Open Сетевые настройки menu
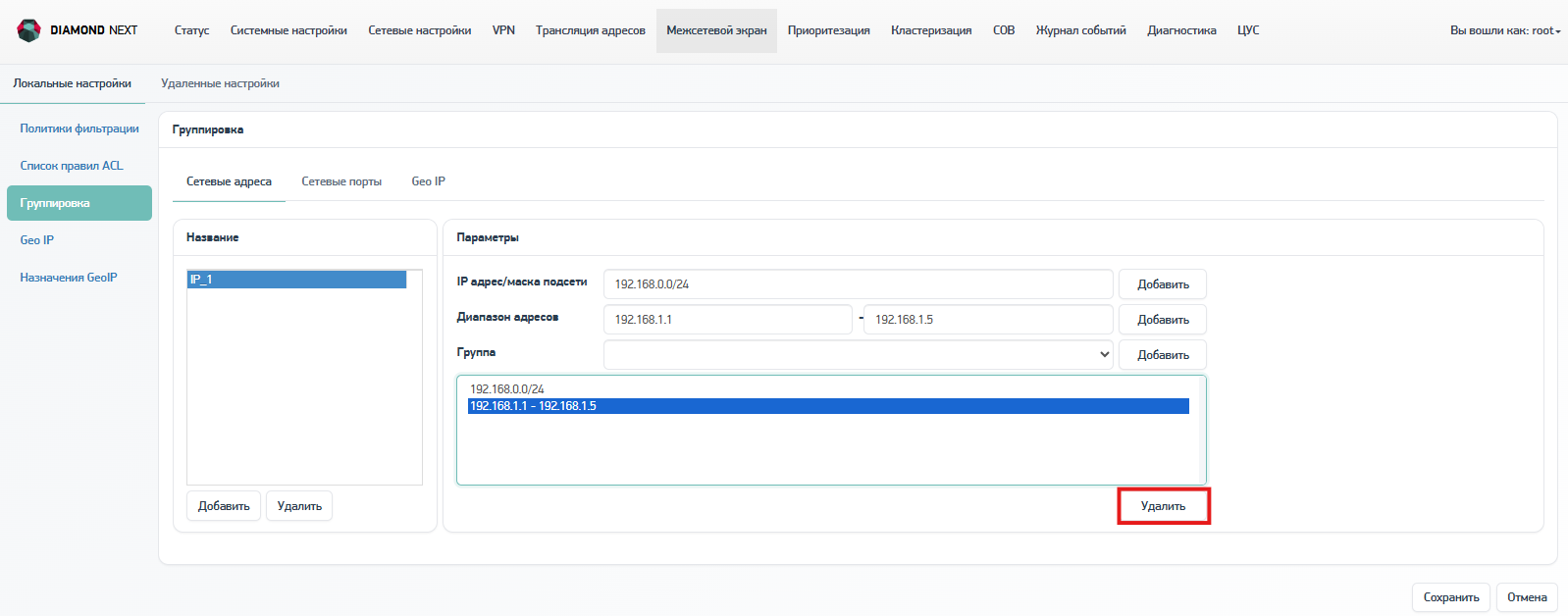 (x=420, y=30)
